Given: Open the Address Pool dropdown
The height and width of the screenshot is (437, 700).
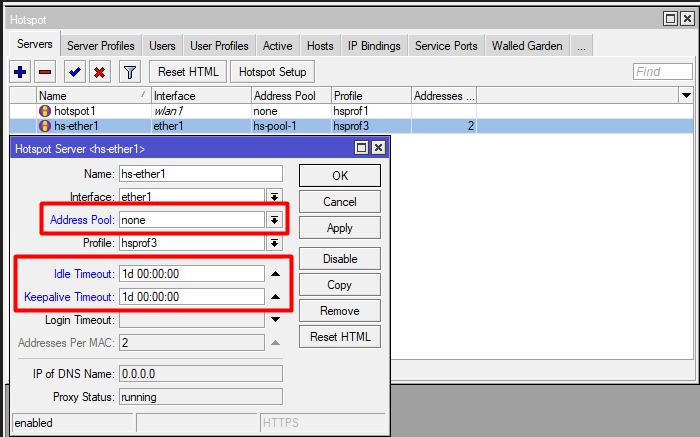Looking at the screenshot, I should pos(274,220).
